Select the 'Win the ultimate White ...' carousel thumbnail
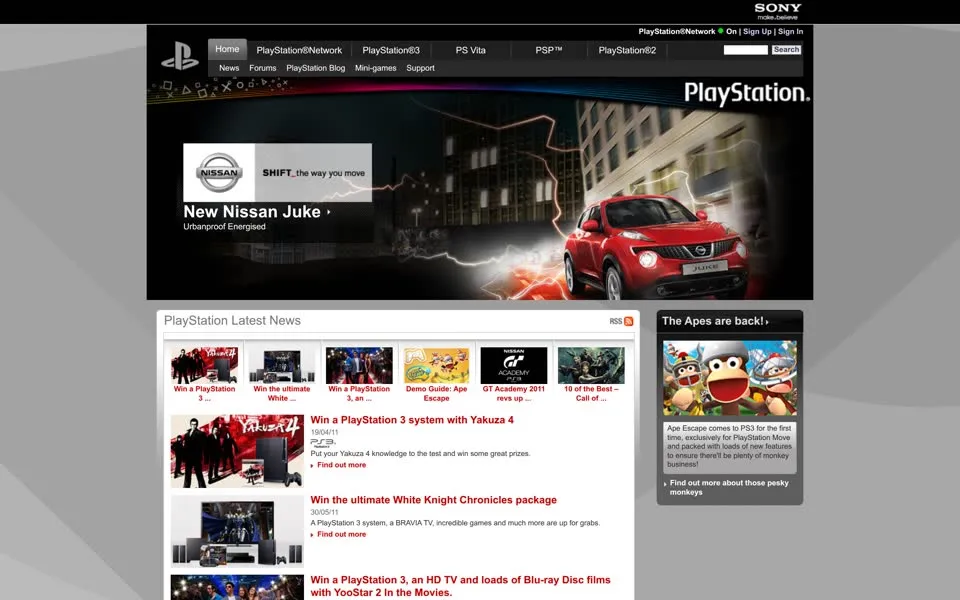Screen dimensions: 960x600 282,366
